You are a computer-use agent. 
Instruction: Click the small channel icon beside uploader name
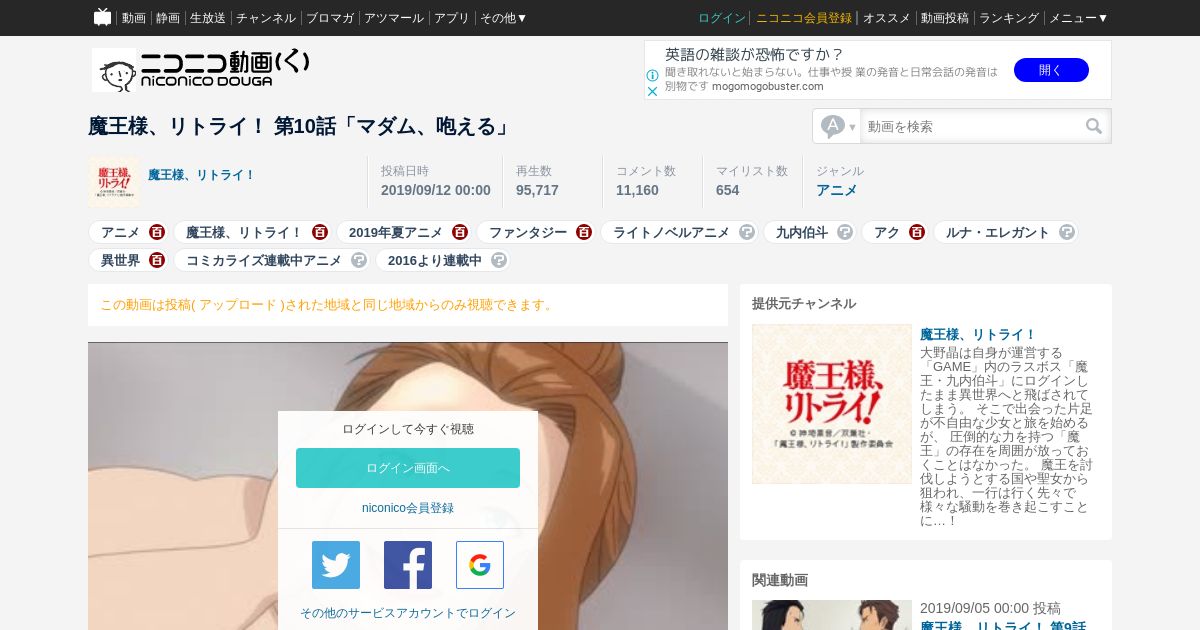[114, 182]
